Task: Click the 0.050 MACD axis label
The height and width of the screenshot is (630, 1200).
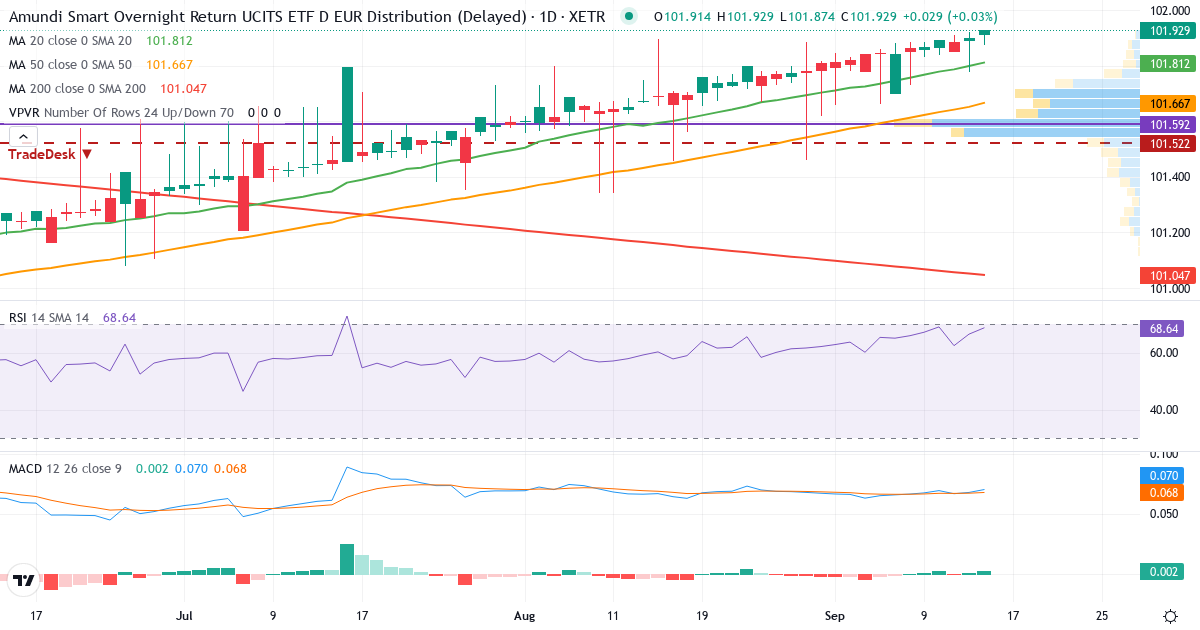Action: [x=1163, y=514]
